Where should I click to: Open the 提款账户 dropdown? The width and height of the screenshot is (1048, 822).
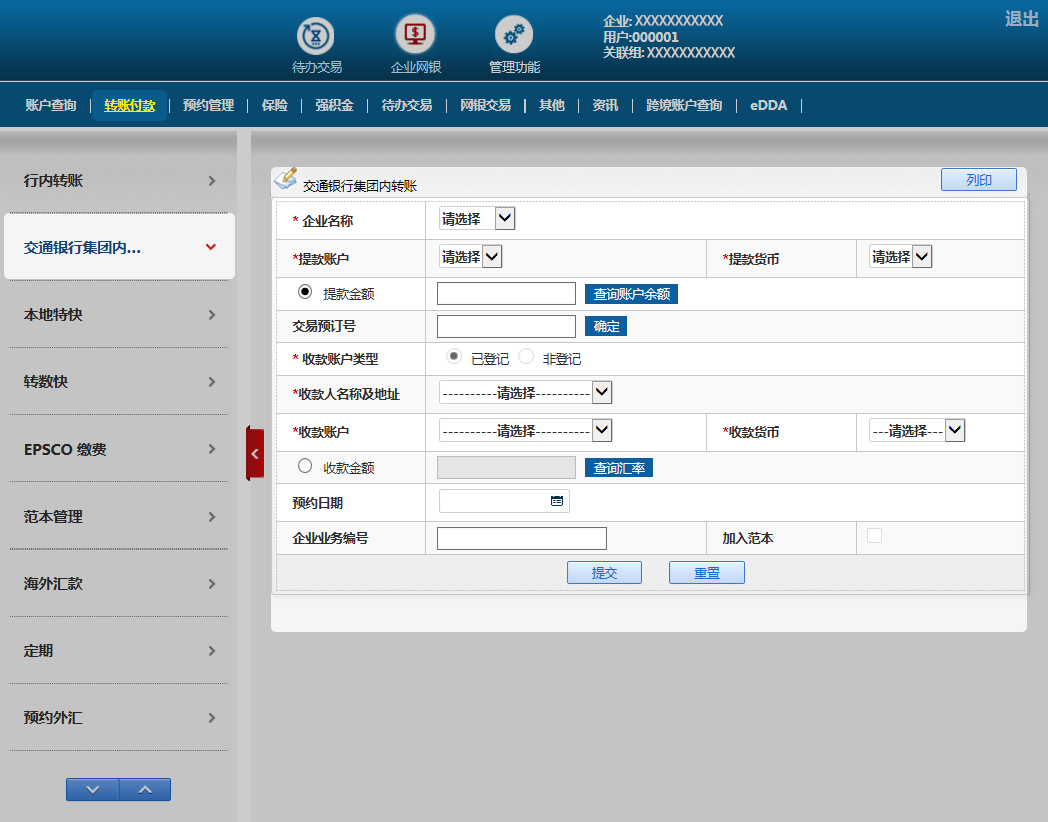[471, 257]
